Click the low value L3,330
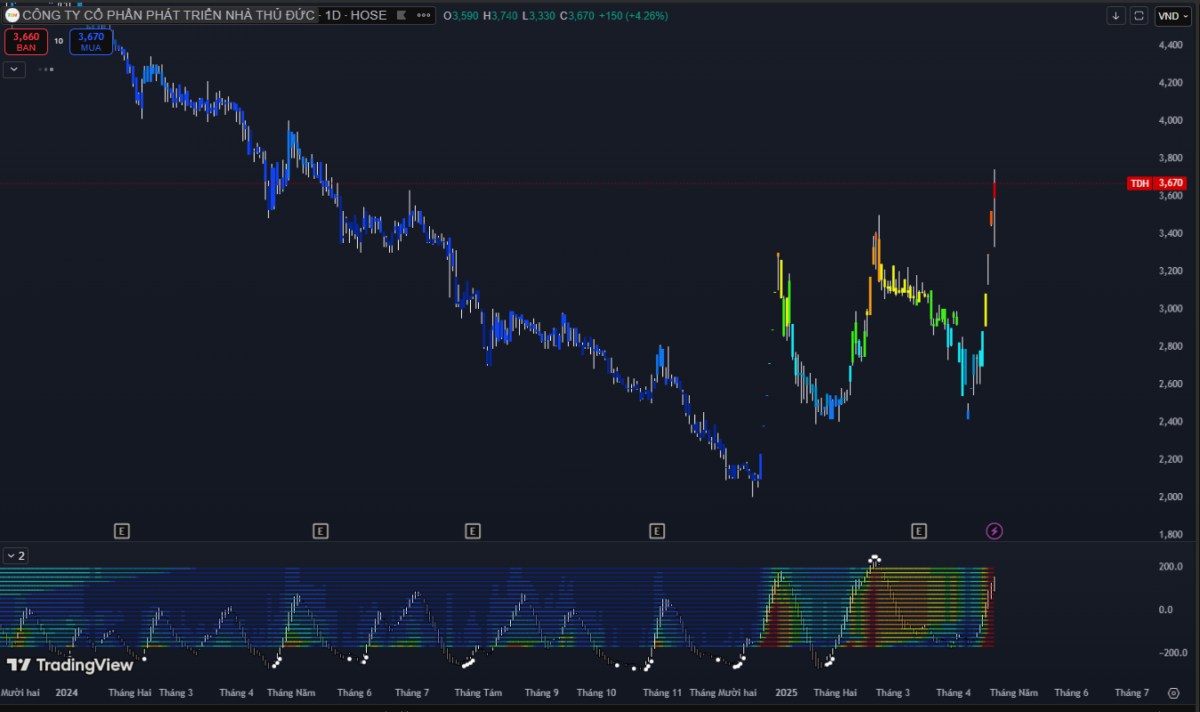The image size is (1200, 712). click(539, 16)
